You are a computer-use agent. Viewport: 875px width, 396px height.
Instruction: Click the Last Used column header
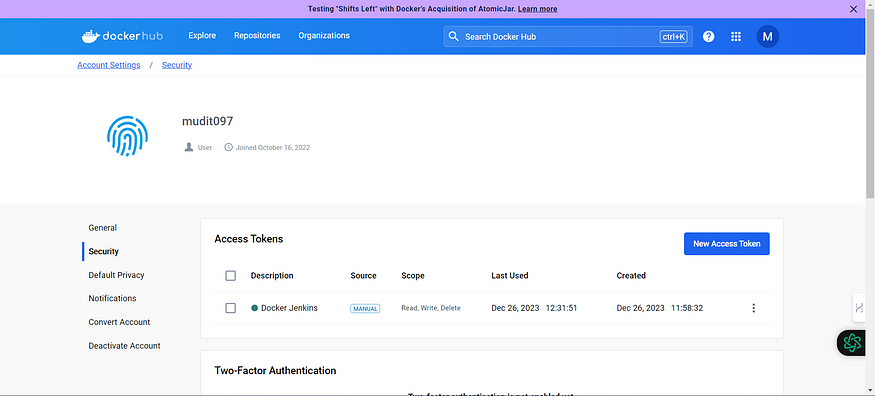click(x=509, y=276)
